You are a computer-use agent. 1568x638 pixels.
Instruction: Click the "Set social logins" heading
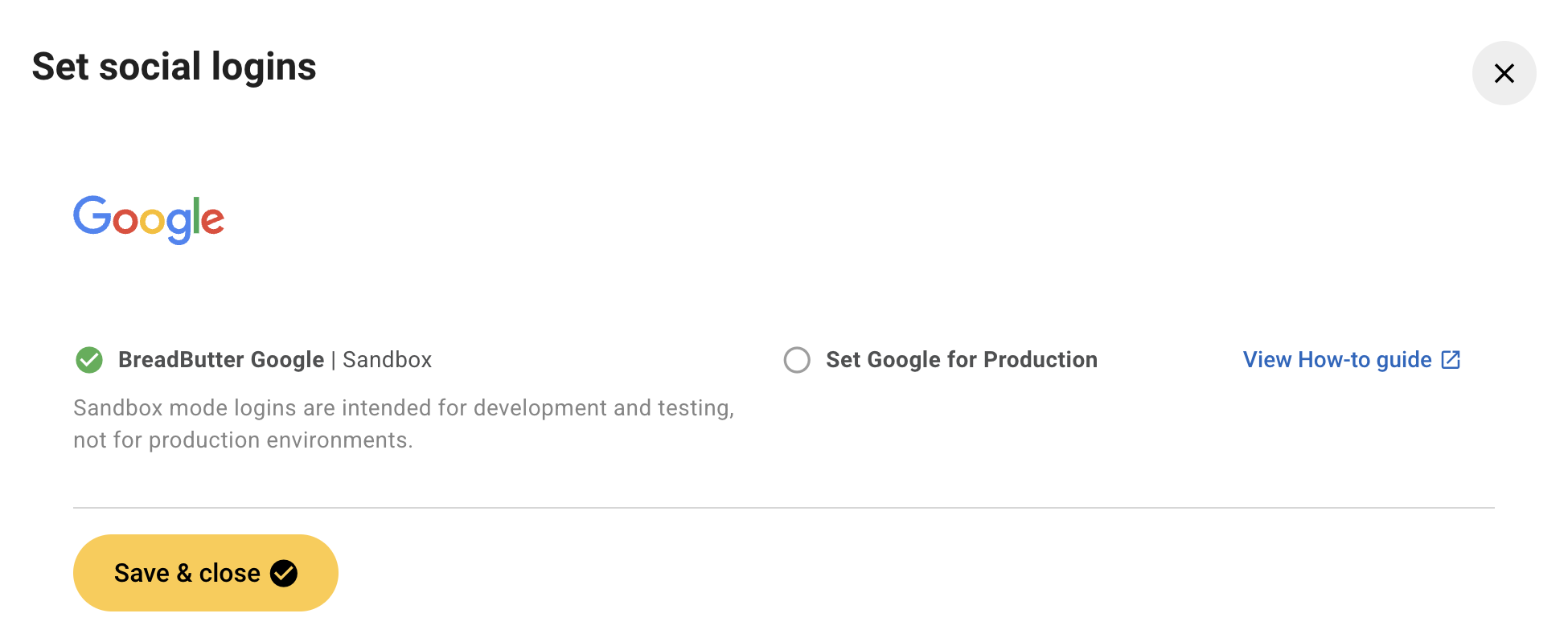[174, 67]
